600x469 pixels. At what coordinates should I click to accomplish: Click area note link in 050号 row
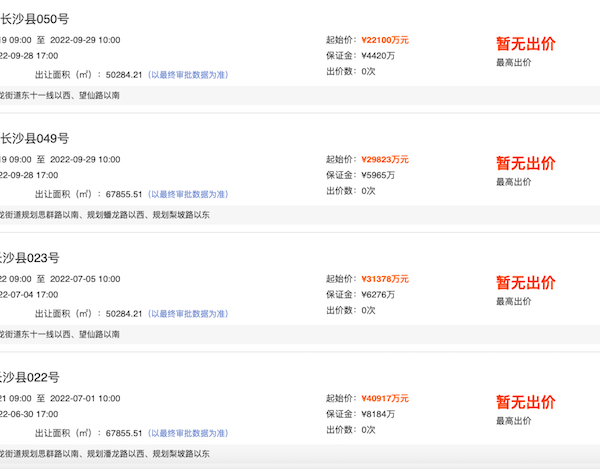point(188,75)
